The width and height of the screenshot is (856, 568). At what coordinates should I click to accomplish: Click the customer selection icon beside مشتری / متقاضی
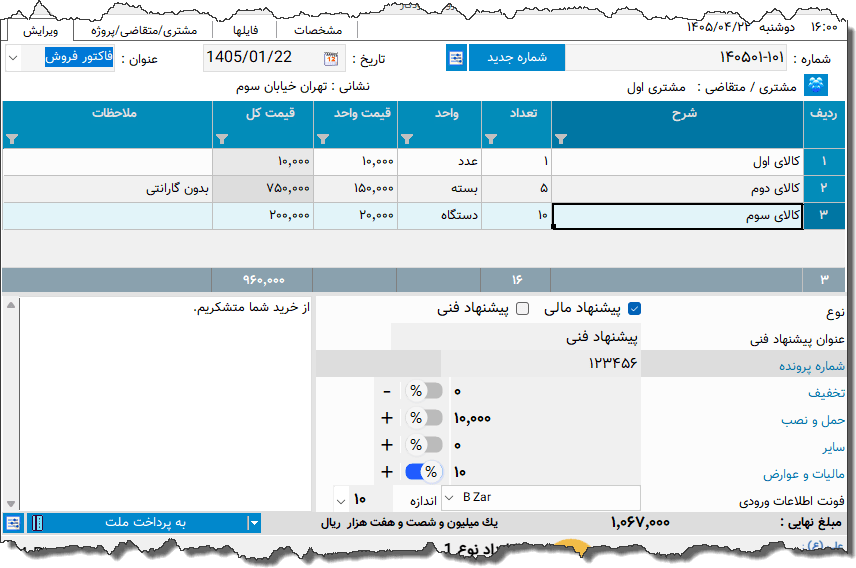point(816,86)
